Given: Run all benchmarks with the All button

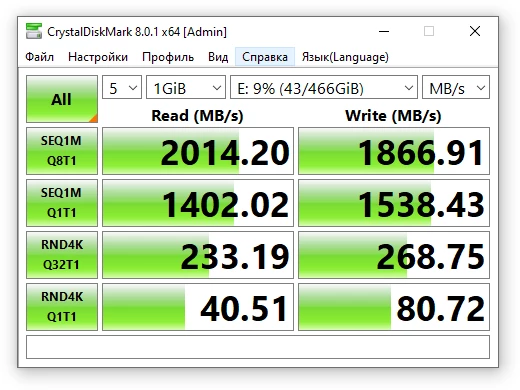Looking at the screenshot, I should coord(62,99).
